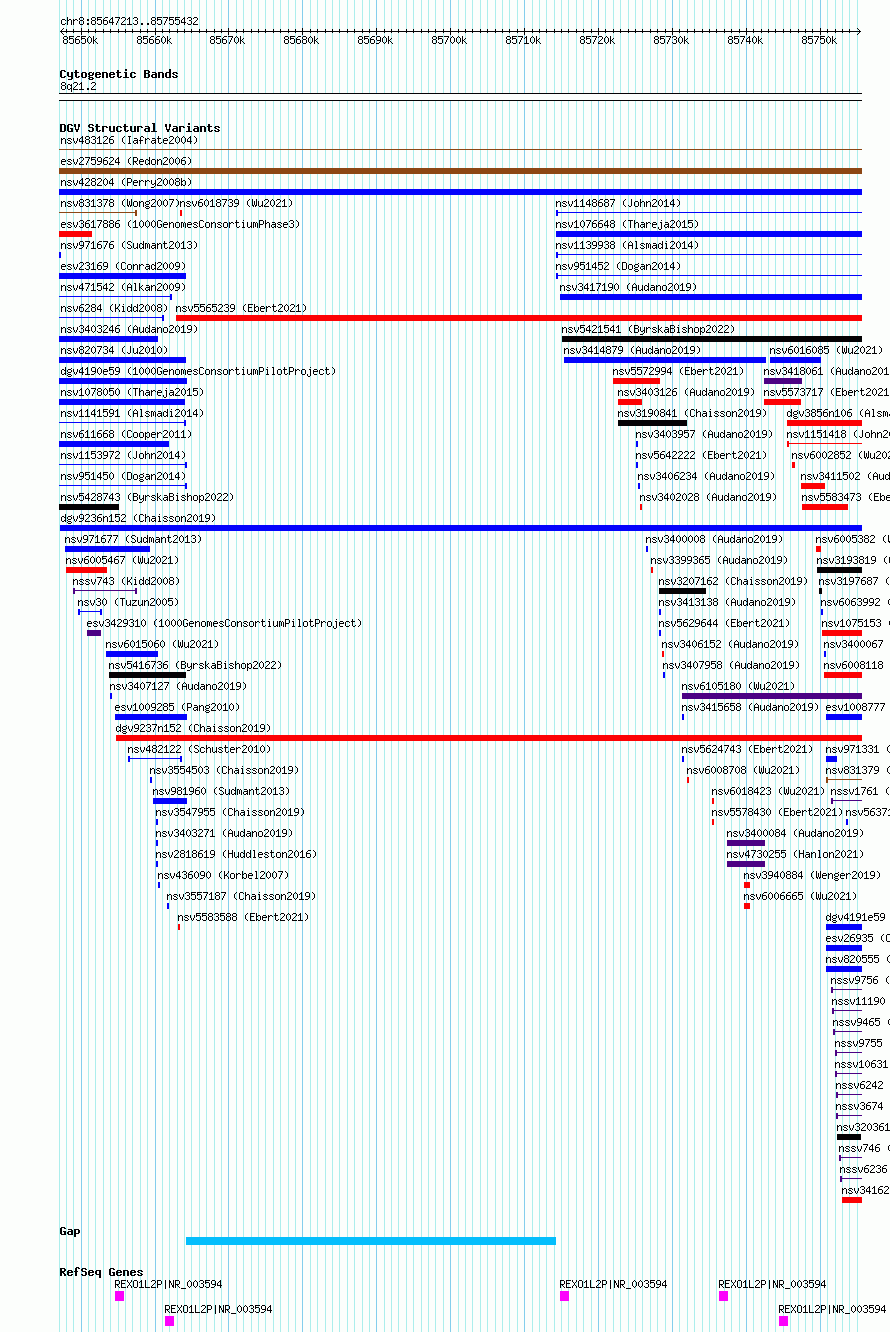
Task: Click the light-blue Gap track bar
Action: click(x=371, y=1241)
